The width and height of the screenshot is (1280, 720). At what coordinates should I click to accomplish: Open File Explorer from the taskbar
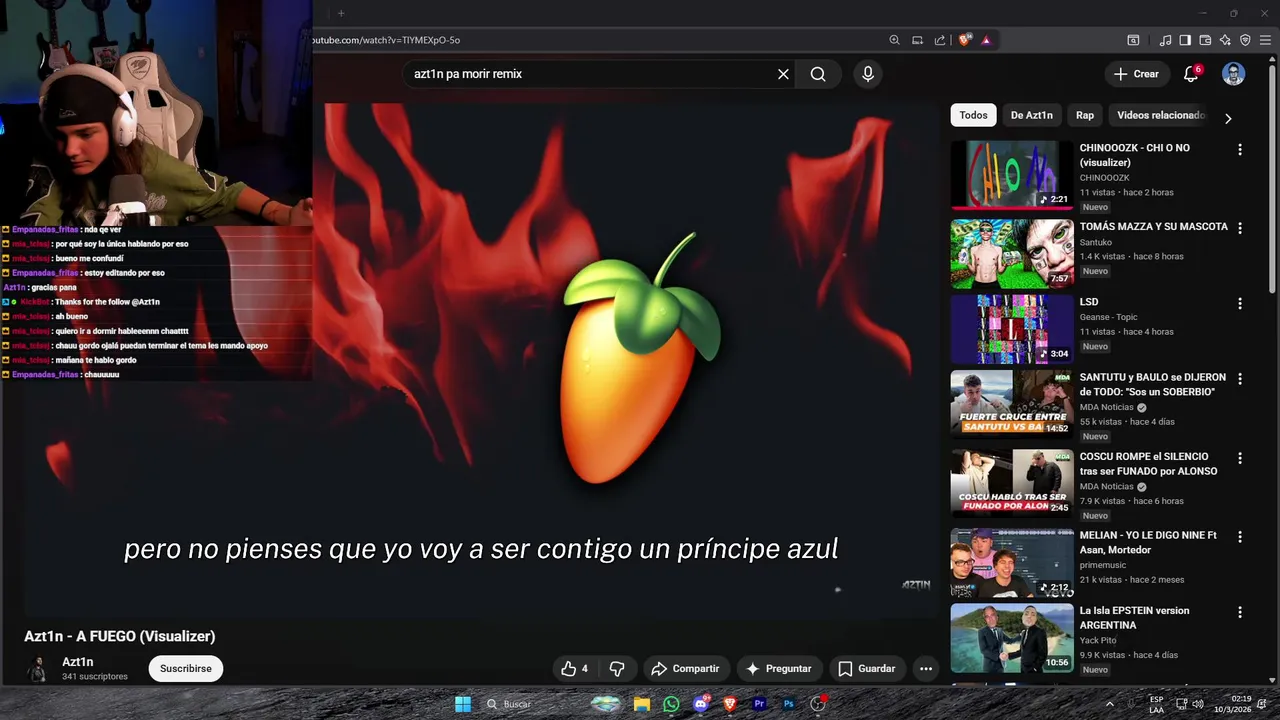(x=642, y=704)
